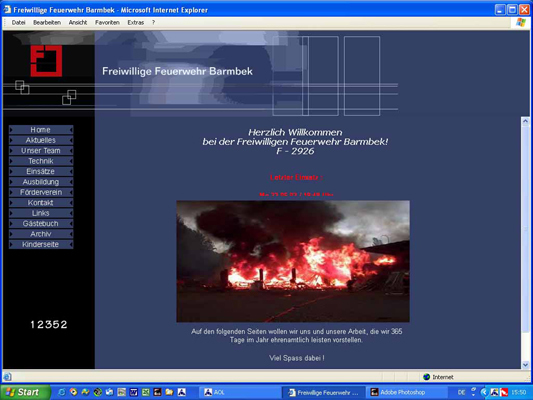Click the second Quick Launch icon
The width and height of the screenshot is (533, 400).
click(x=73, y=392)
